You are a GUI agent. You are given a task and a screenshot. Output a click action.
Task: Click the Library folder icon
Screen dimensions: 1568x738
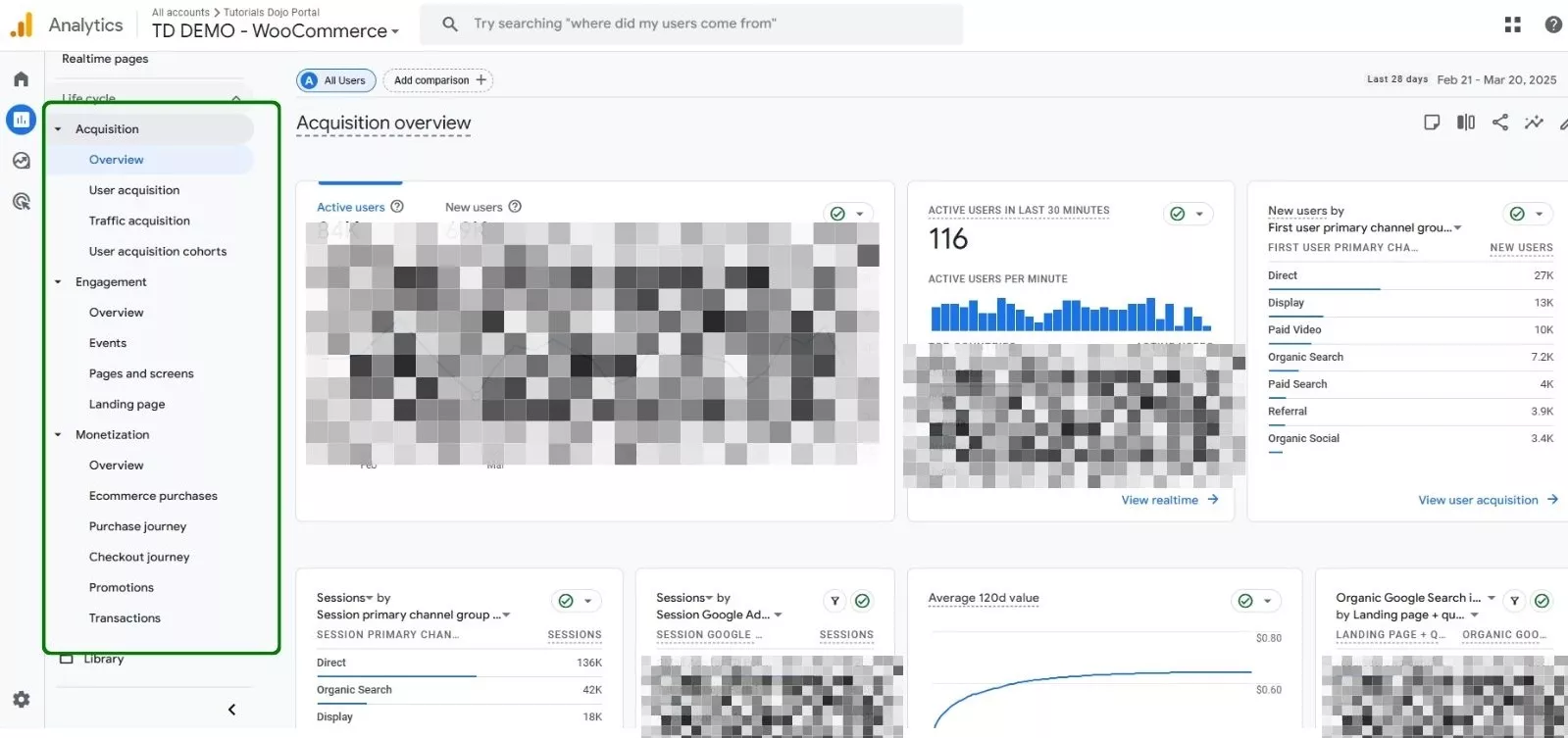[x=67, y=659]
